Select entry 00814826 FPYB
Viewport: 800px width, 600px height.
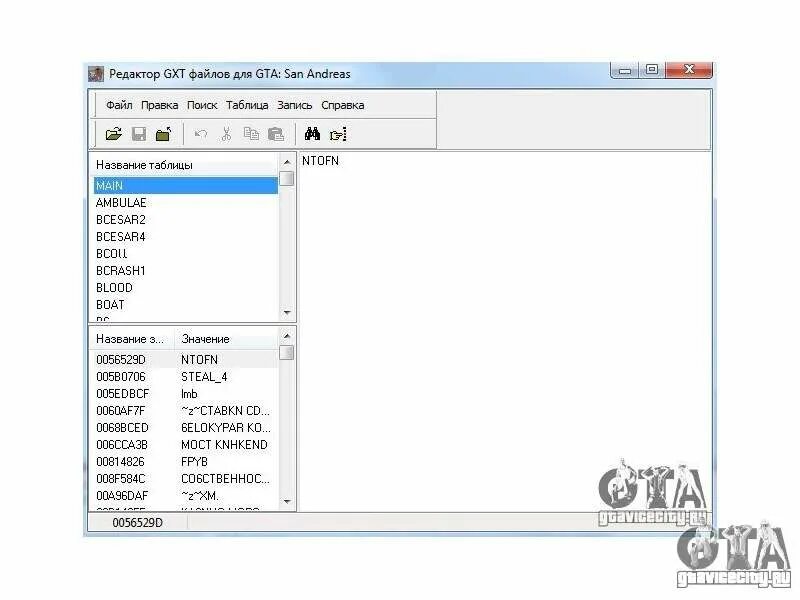[186, 462]
